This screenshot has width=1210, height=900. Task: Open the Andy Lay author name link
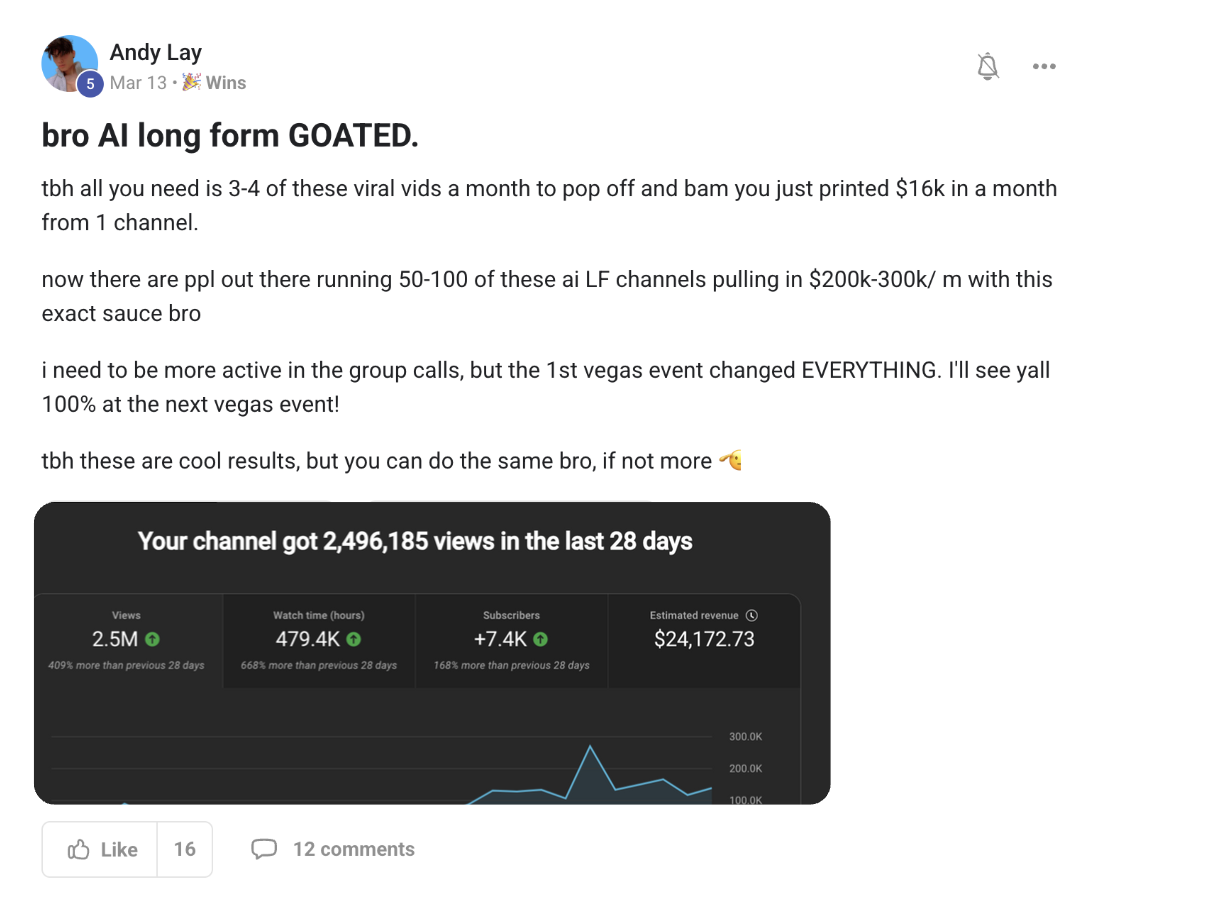coord(156,52)
